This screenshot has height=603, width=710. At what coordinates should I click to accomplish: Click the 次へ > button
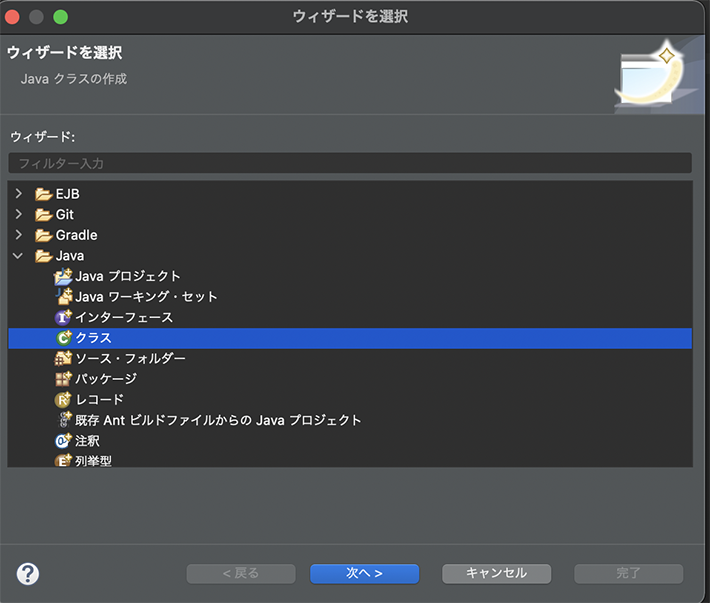(365, 574)
